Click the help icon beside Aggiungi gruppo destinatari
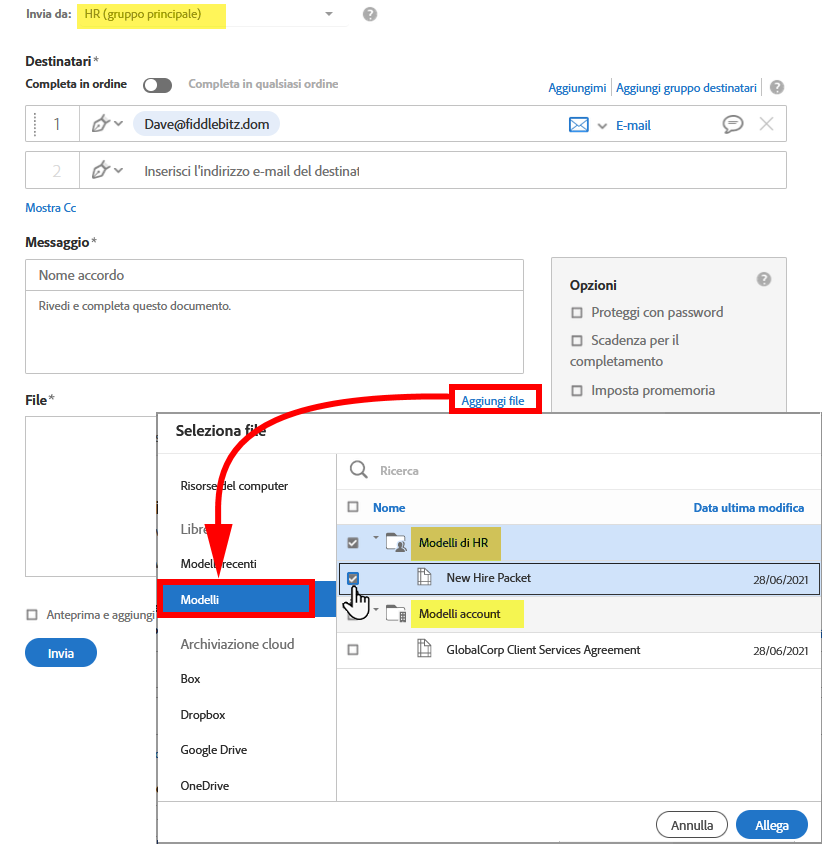 (777, 88)
